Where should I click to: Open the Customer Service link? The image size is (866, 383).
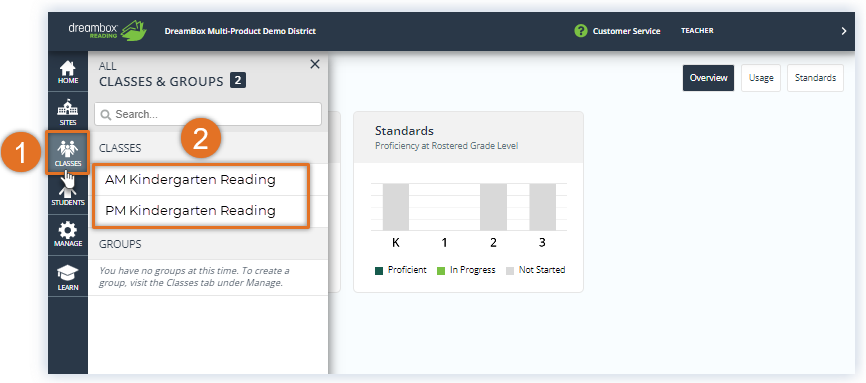tap(626, 31)
